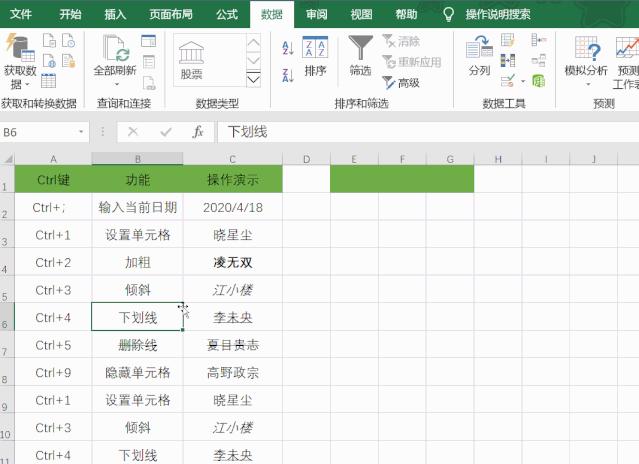639x464 pixels.
Task: Toggle the 筛选 (Filter) funnel
Action: click(x=360, y=55)
